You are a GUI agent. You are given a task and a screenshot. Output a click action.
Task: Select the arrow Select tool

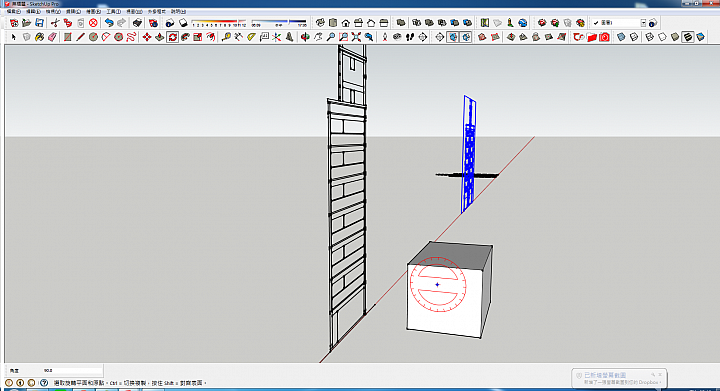13,37
